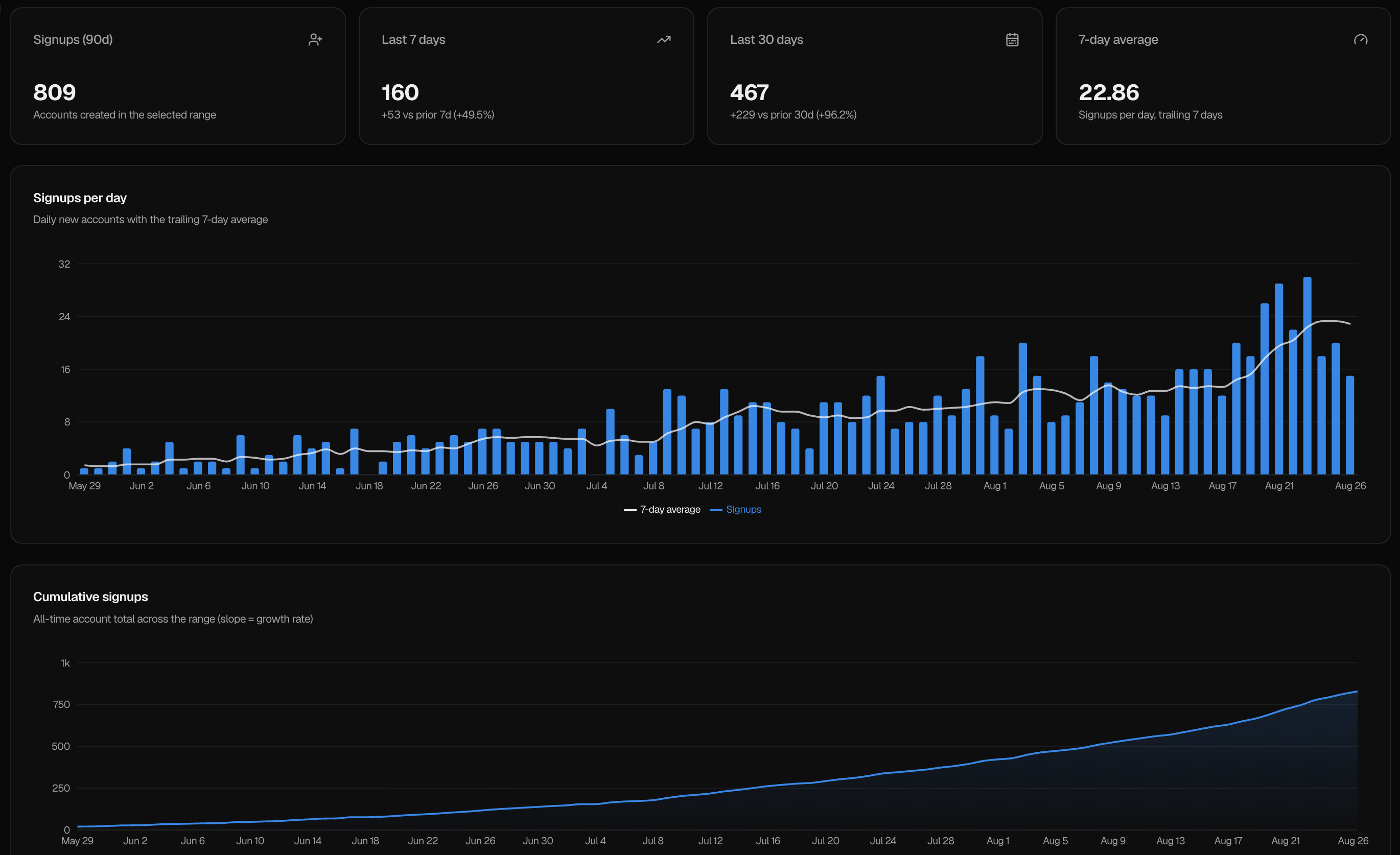Click the Jul 4 label under Signups per day

click(x=597, y=486)
